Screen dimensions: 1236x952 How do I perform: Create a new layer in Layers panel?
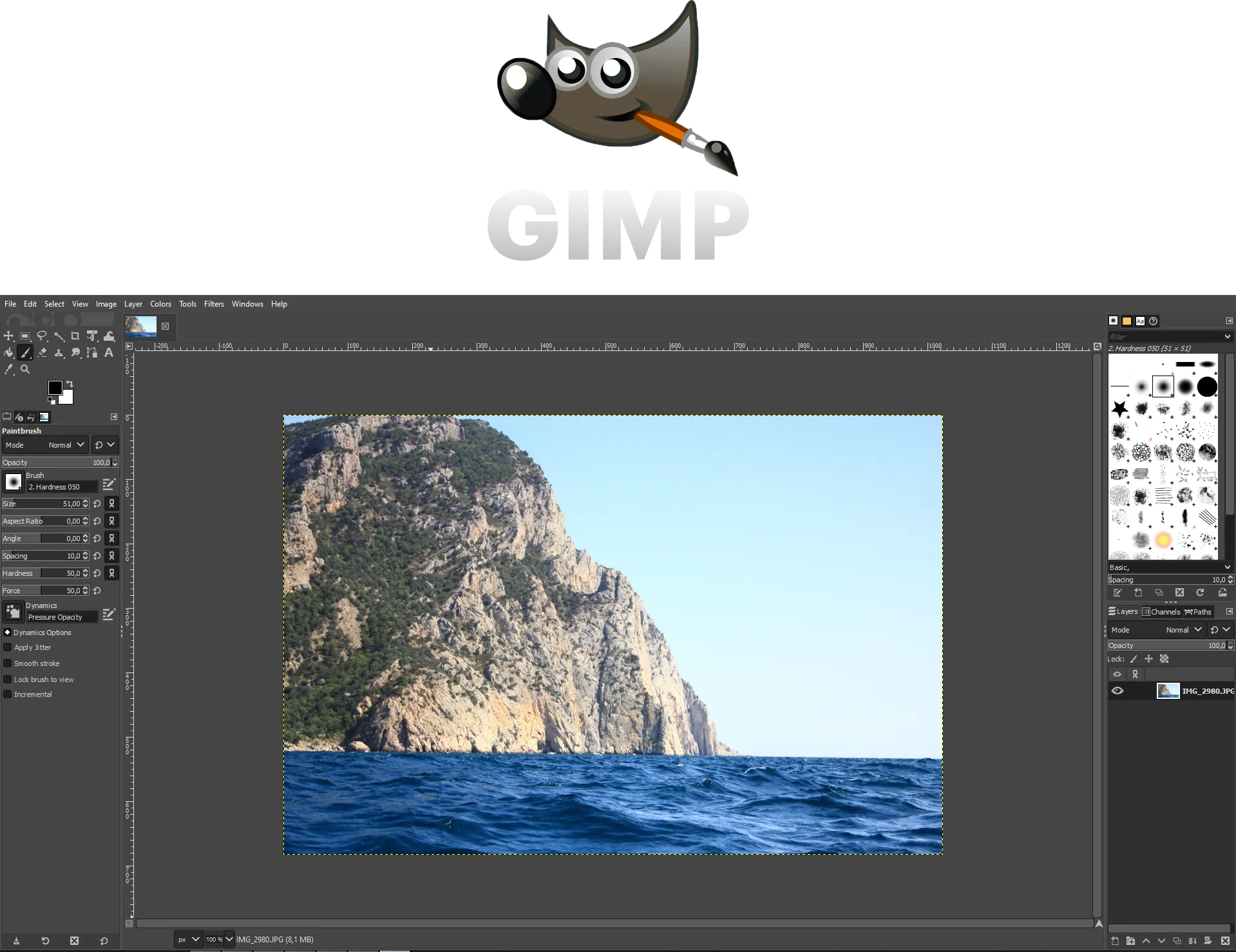tap(1115, 940)
